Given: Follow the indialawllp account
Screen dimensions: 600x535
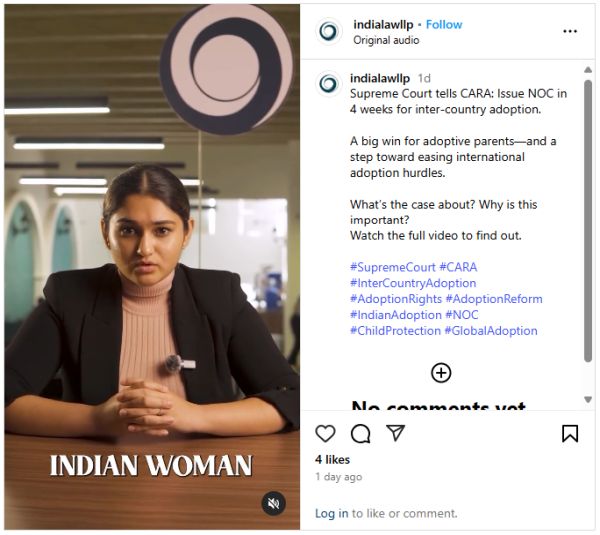Looking at the screenshot, I should pyautogui.click(x=443, y=24).
